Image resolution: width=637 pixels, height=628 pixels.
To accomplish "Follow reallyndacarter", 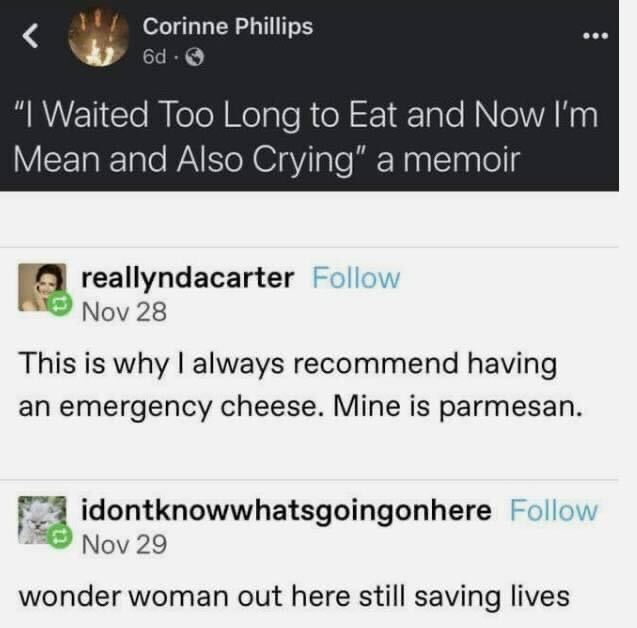I will 356,278.
